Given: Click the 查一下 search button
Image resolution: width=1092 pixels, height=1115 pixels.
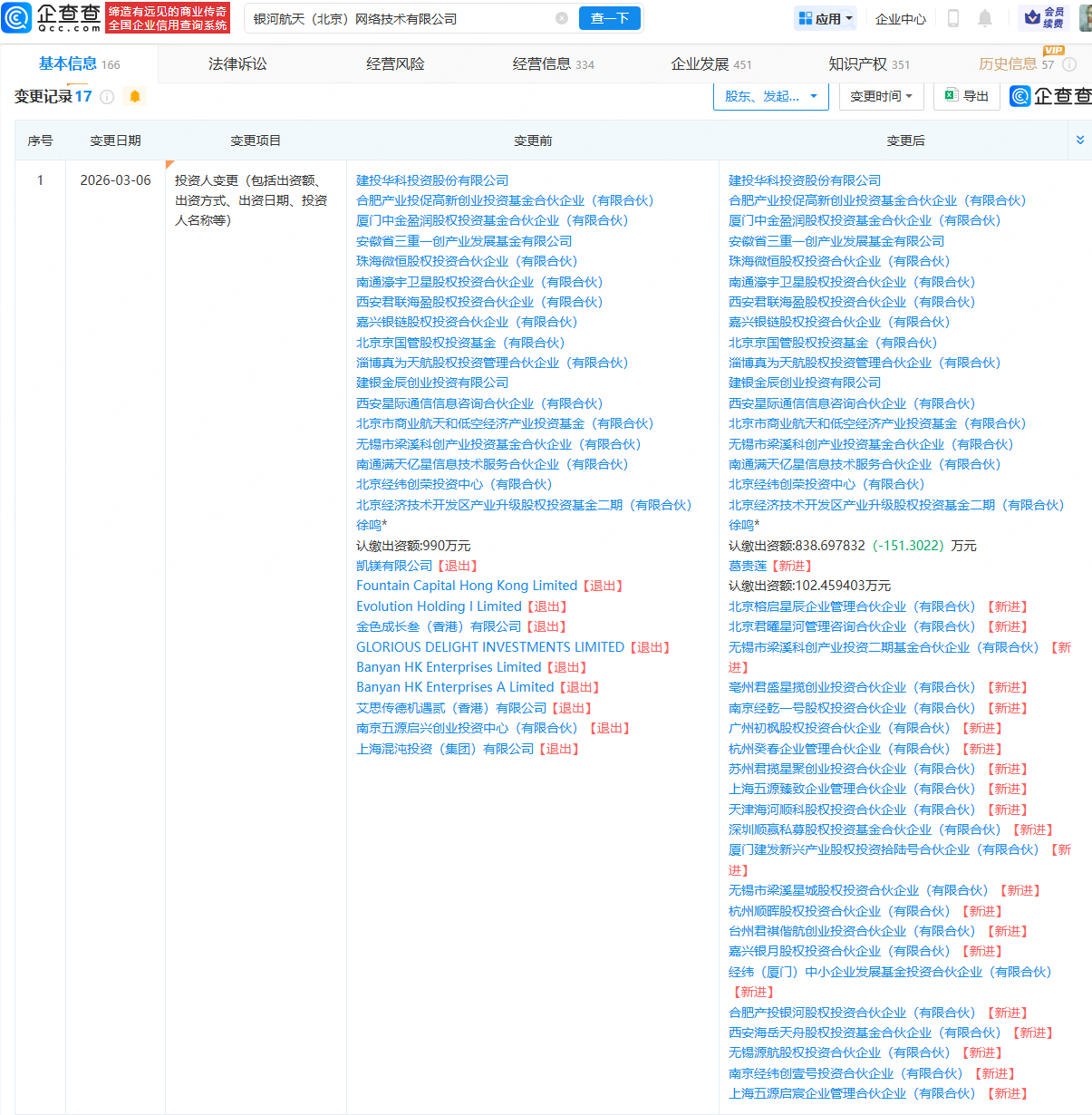Looking at the screenshot, I should coord(610,18).
